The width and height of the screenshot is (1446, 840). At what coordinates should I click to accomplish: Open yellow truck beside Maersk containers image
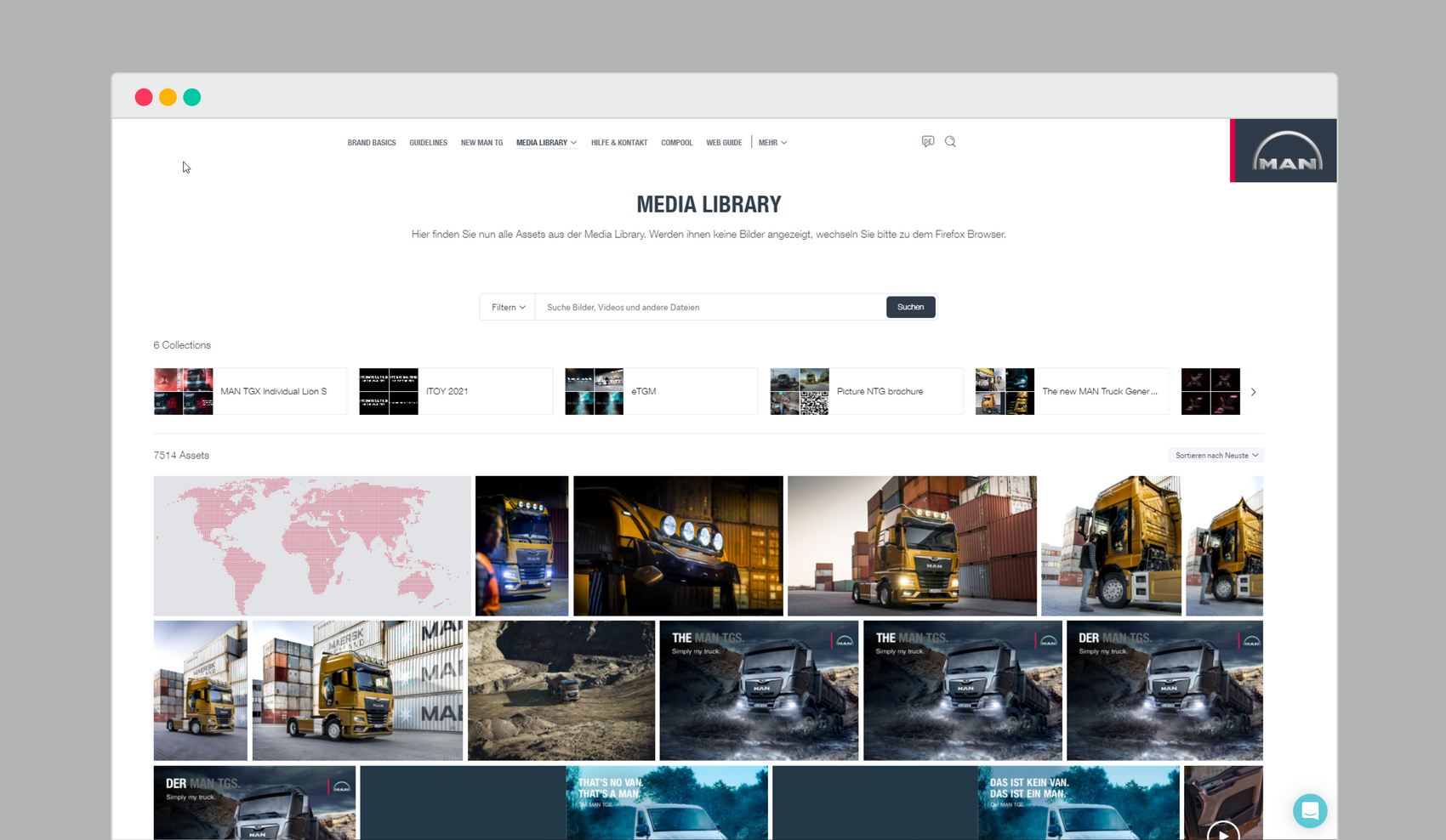pyautogui.click(x=357, y=690)
